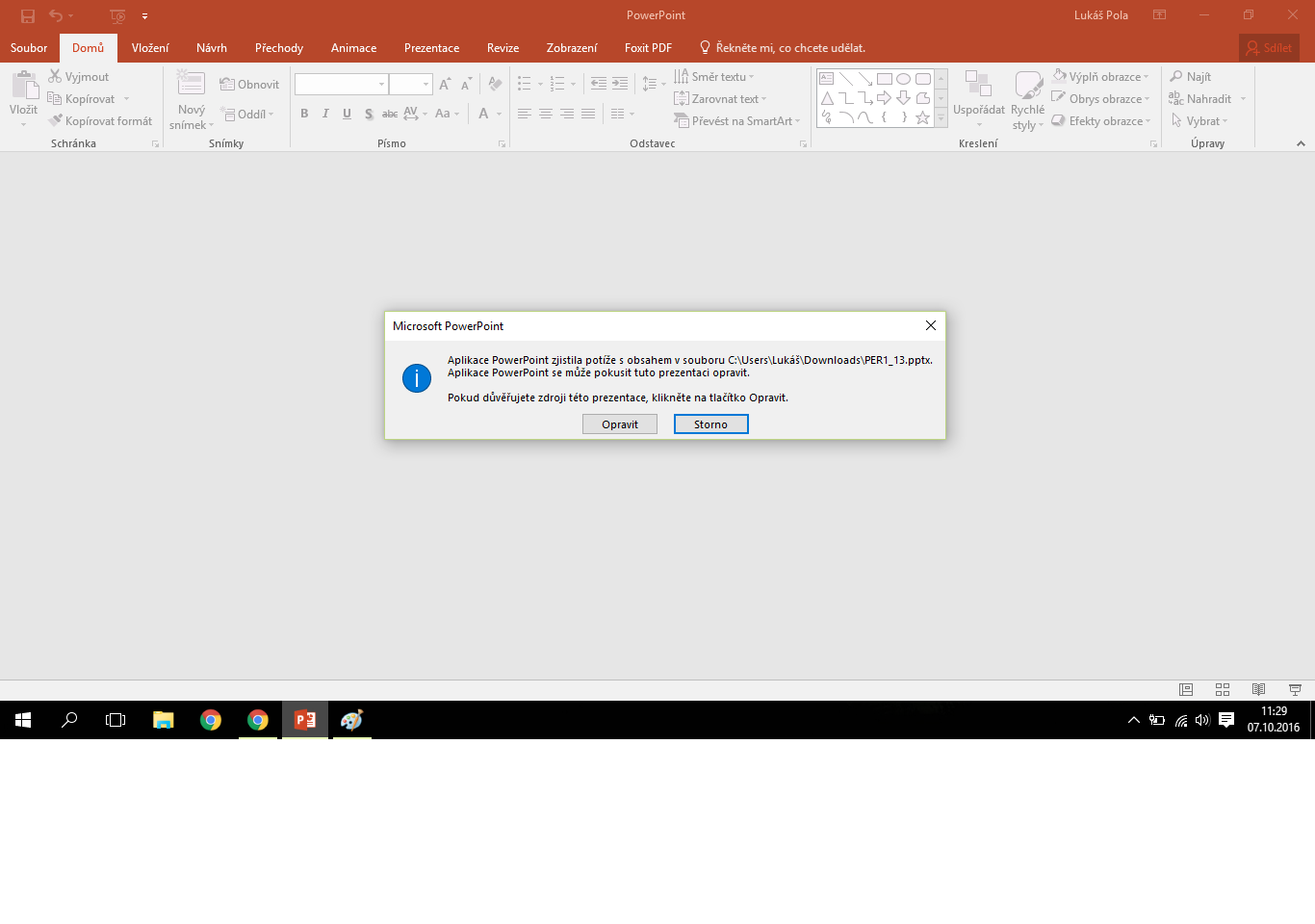Viewport: 1315px width, 924px height.
Task: Toggle center text alignment
Action: click(x=546, y=114)
